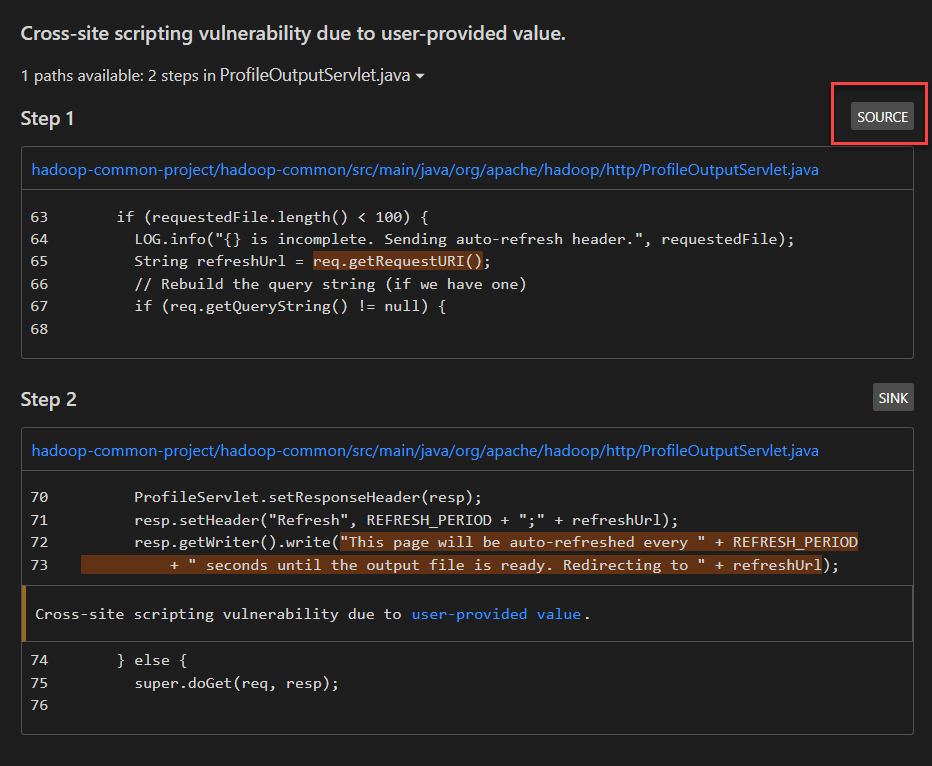932x766 pixels.
Task: Click the 'Rebuild the query string' comment line
Action: 330,284
